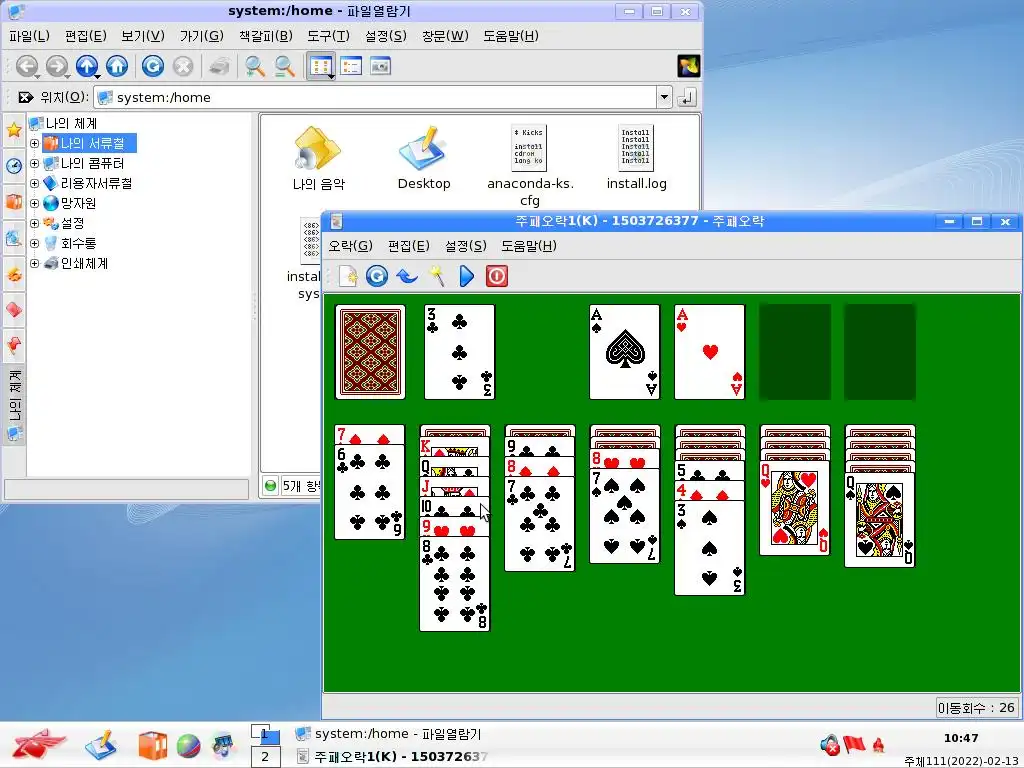Zoom in with the magnifier plus icon
This screenshot has width=1024, height=768.
255,66
